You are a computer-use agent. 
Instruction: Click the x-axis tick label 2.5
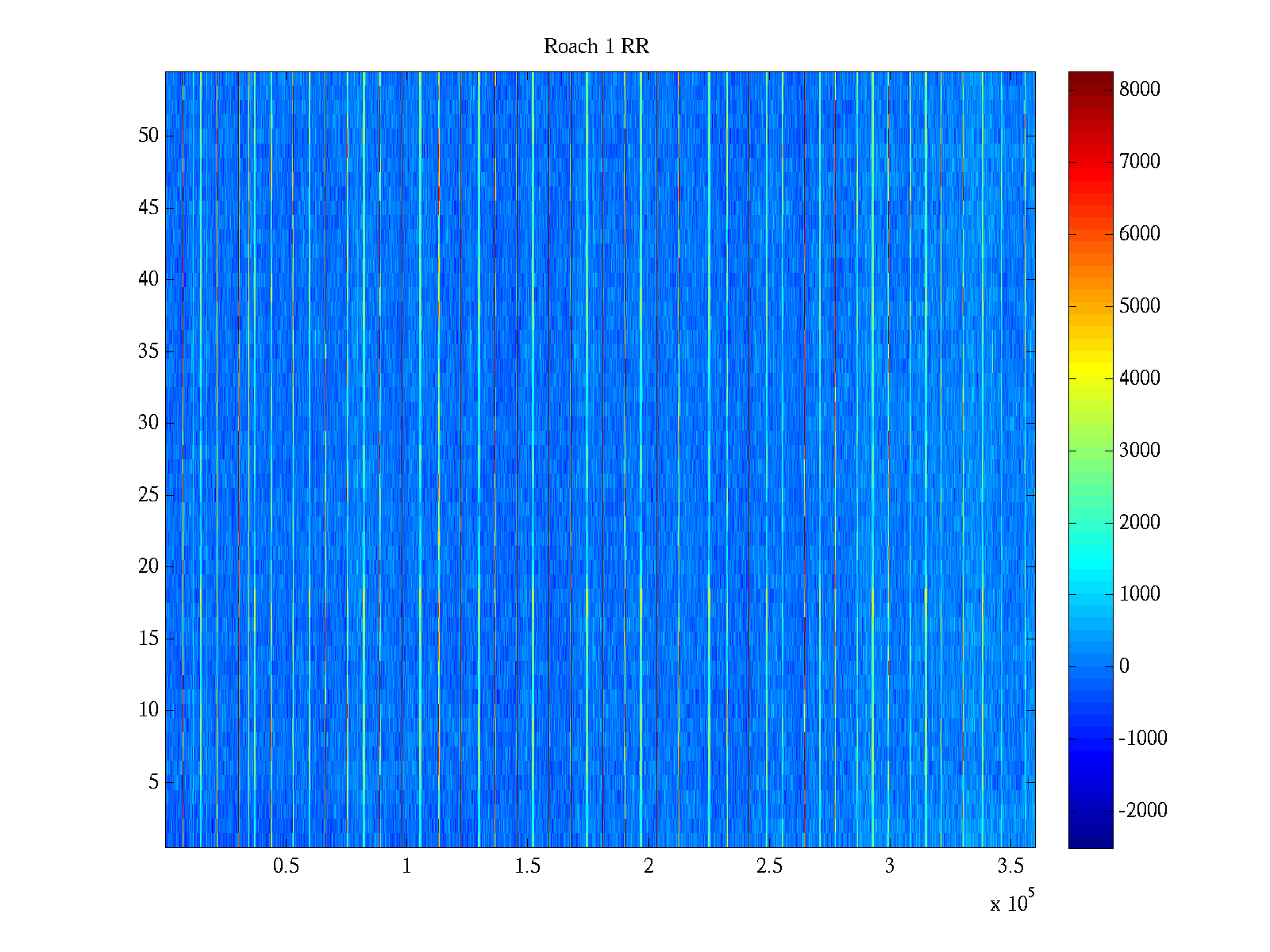click(x=769, y=866)
